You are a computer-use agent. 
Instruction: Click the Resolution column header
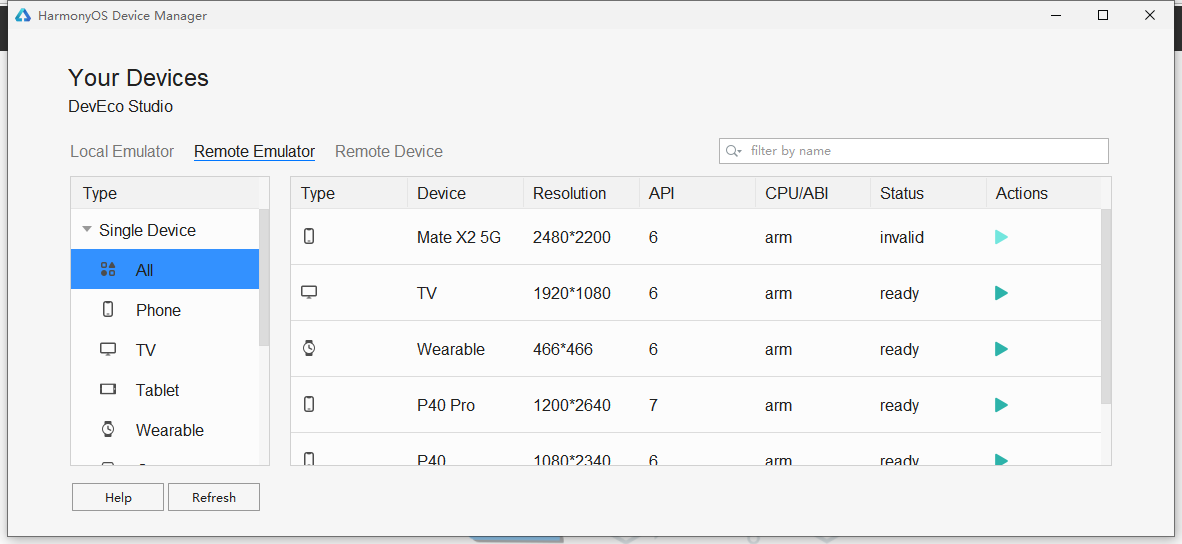click(581, 193)
